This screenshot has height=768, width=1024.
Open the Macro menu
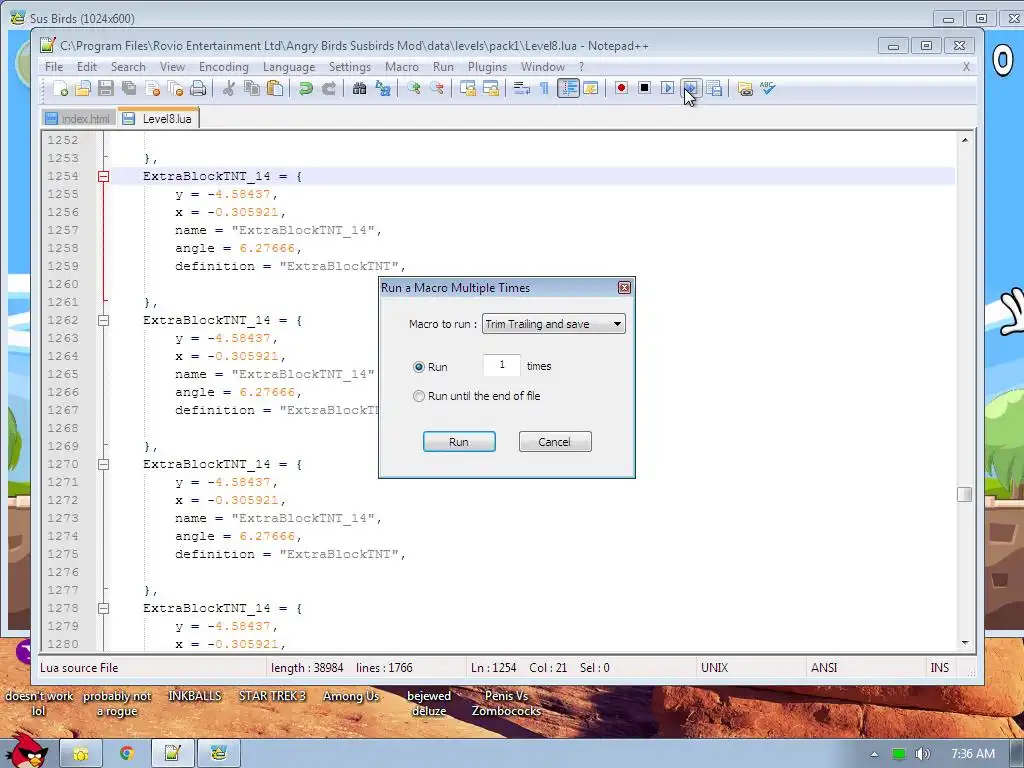tap(402, 67)
